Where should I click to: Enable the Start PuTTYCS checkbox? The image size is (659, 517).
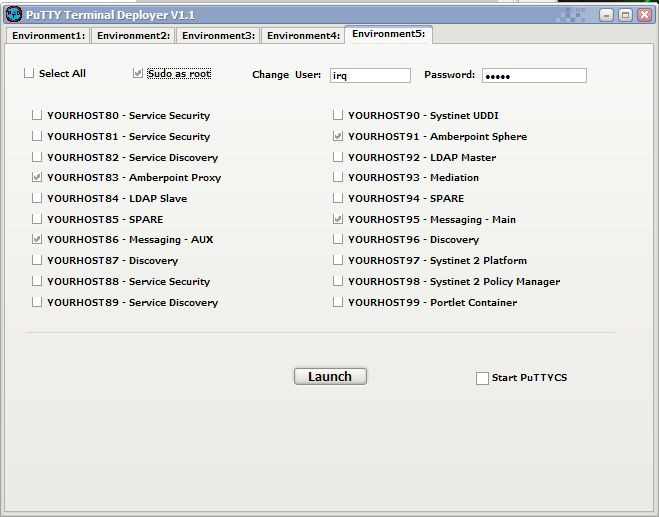(x=482, y=378)
